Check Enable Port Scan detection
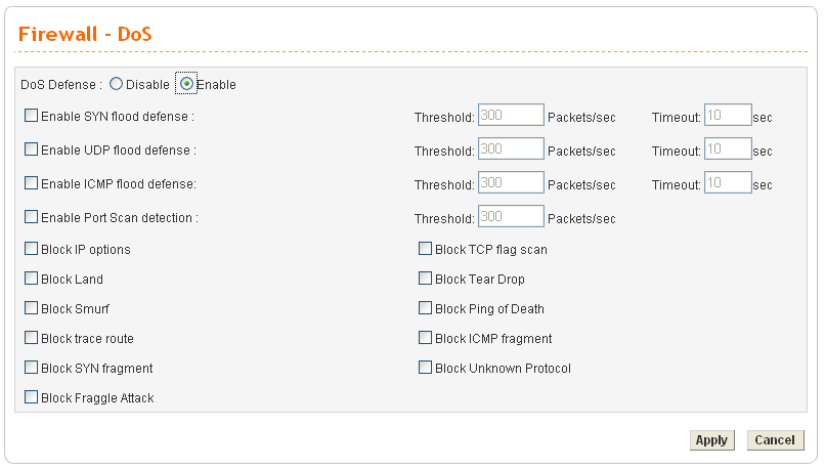Viewport: 825px width, 468px height. click(31, 217)
